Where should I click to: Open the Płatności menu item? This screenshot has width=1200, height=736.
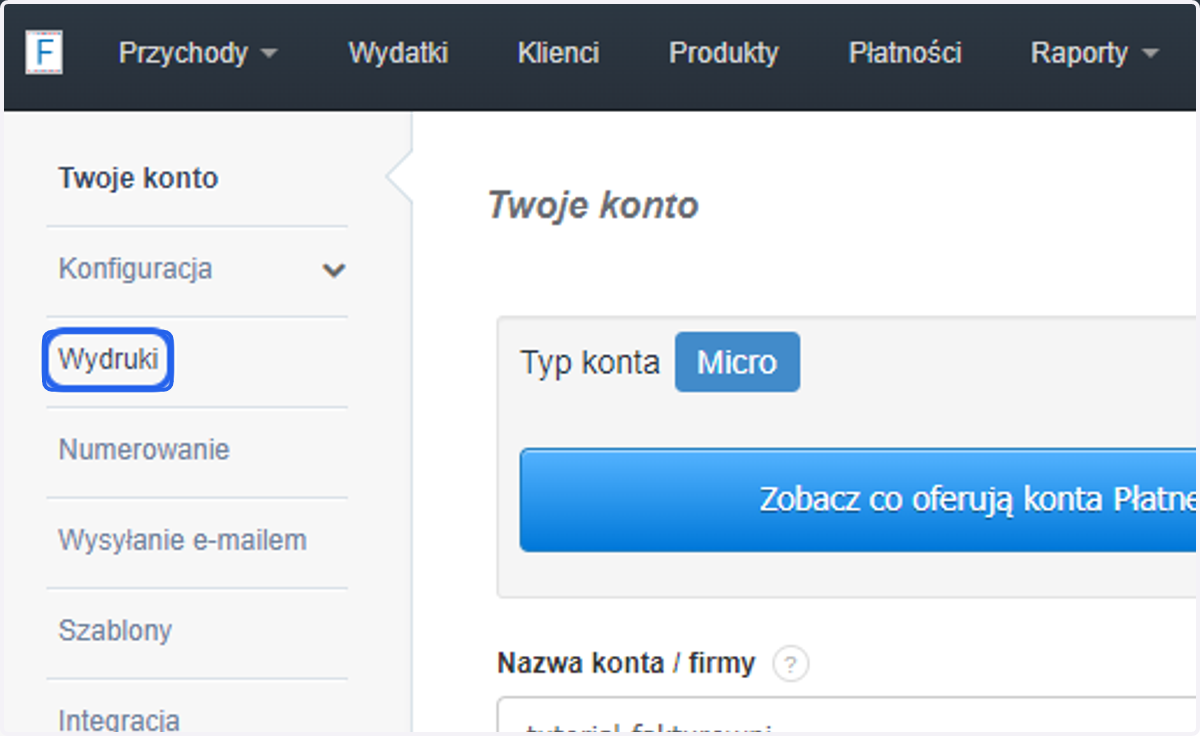click(905, 53)
